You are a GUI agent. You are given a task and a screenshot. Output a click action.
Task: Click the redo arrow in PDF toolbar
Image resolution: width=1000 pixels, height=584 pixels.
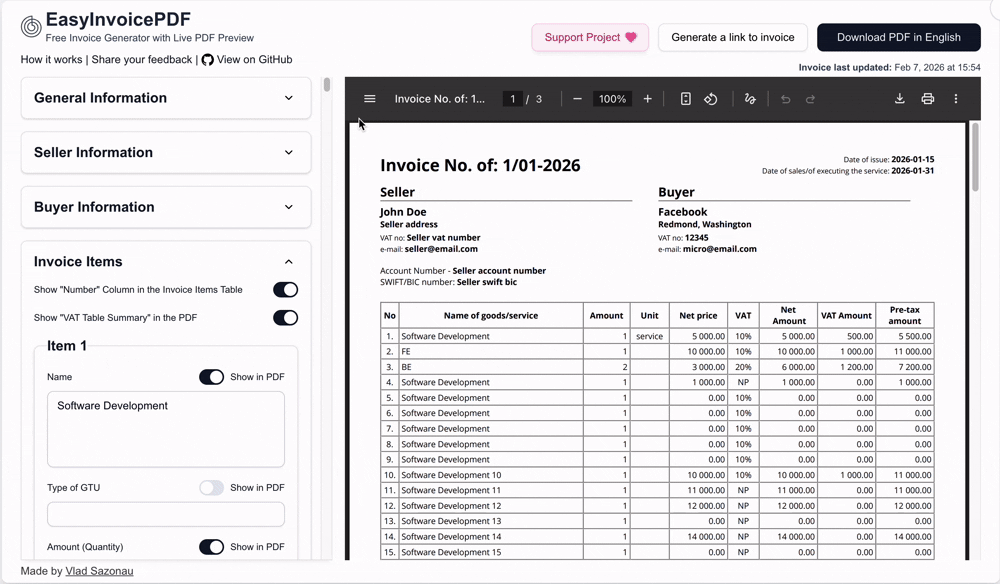point(810,99)
